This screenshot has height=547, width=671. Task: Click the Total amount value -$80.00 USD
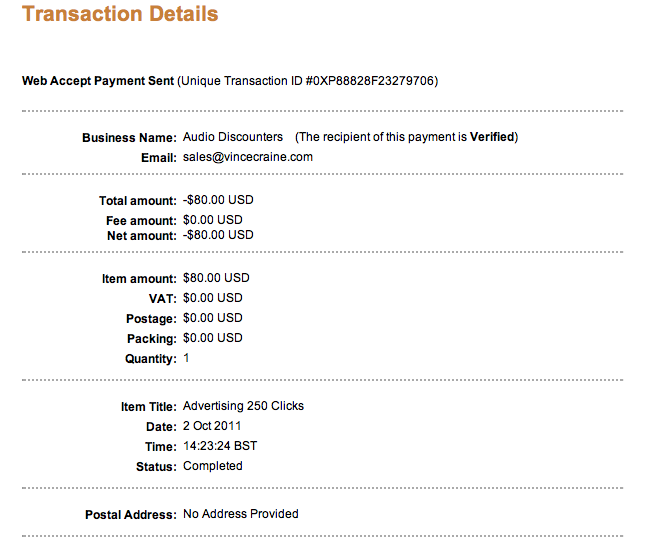coord(218,200)
